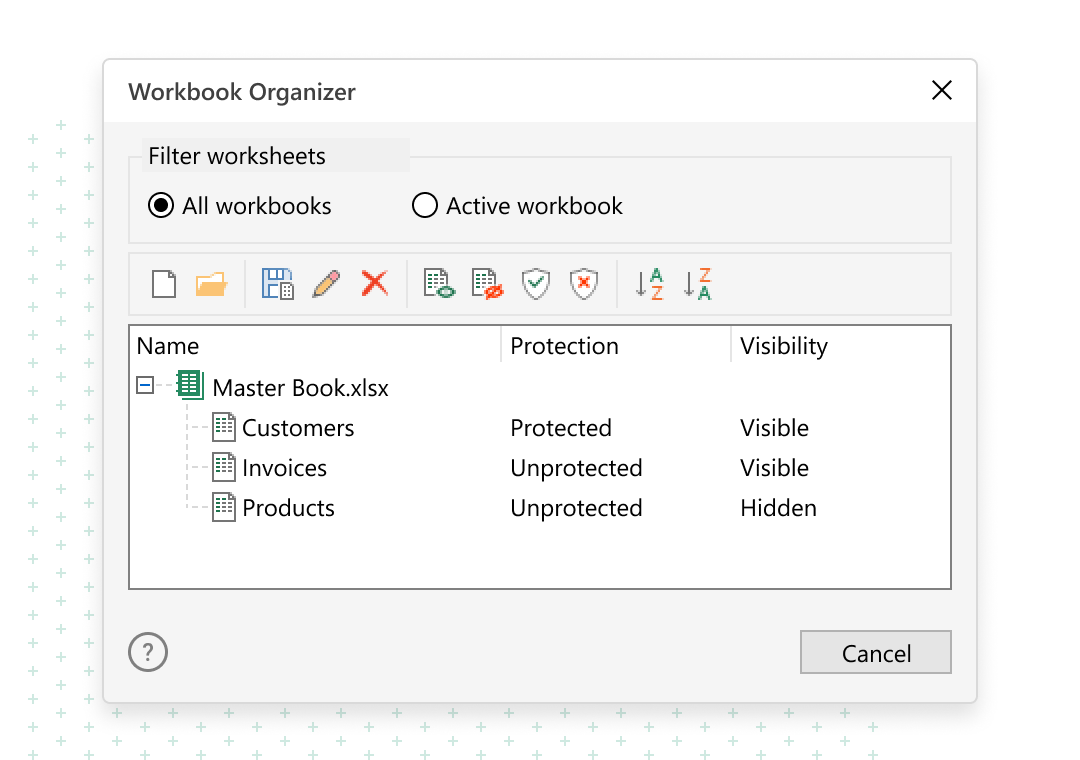This screenshot has width=1080, height=760.
Task: Open an existing workbook via the folder icon
Action: [x=213, y=283]
